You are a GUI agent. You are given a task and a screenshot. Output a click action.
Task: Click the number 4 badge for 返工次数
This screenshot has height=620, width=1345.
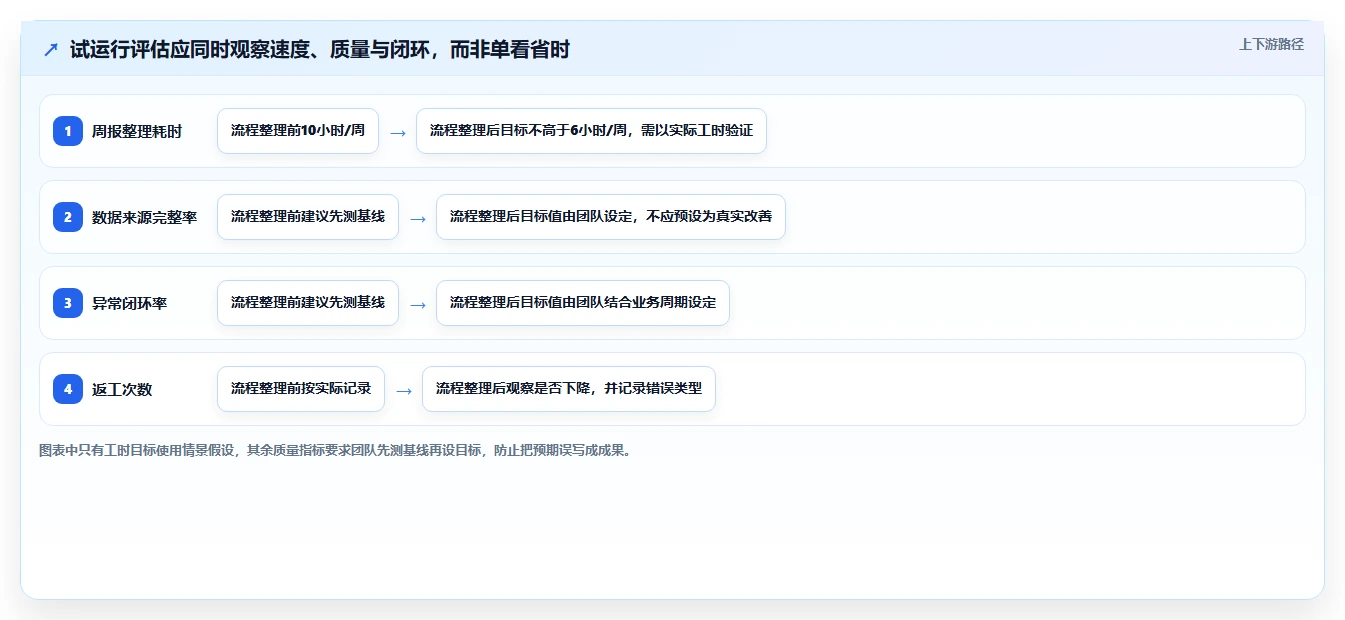pyautogui.click(x=68, y=389)
